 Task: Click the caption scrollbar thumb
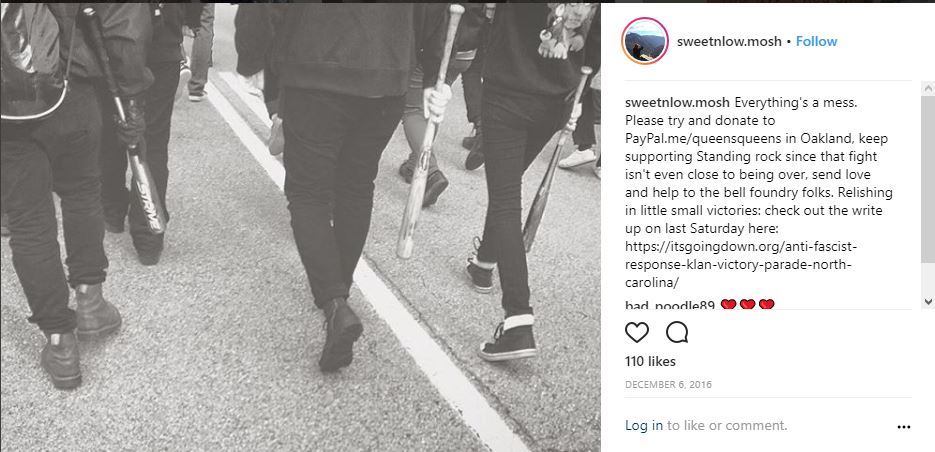point(928,179)
